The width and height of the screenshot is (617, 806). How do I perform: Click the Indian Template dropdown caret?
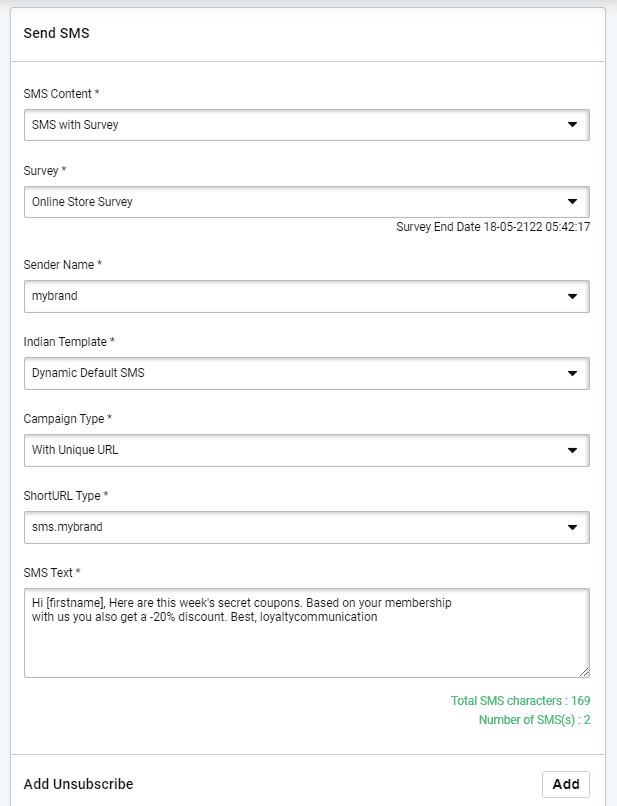(x=572, y=373)
